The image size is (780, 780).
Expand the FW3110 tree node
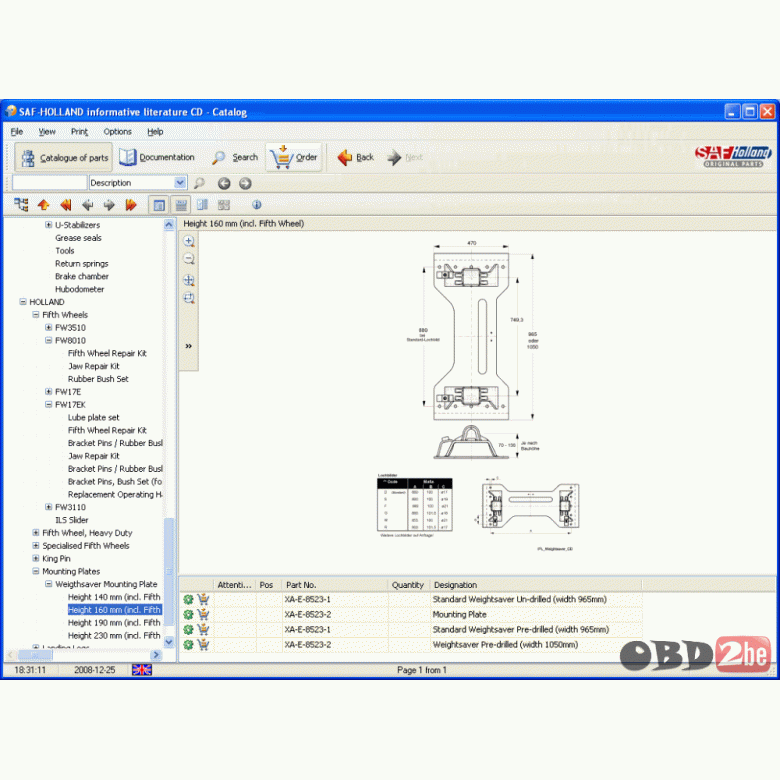(48, 507)
